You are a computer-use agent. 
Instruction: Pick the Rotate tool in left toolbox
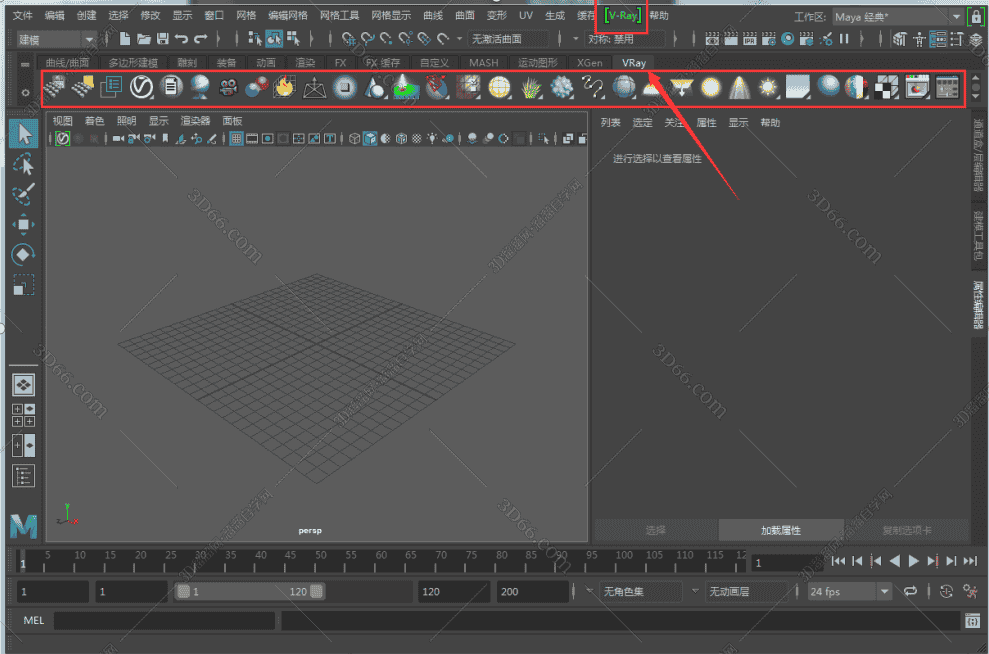(24, 255)
